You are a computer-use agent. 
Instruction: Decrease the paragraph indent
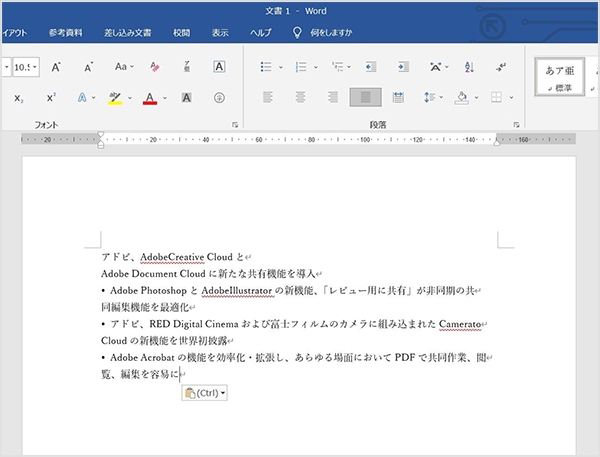point(371,67)
